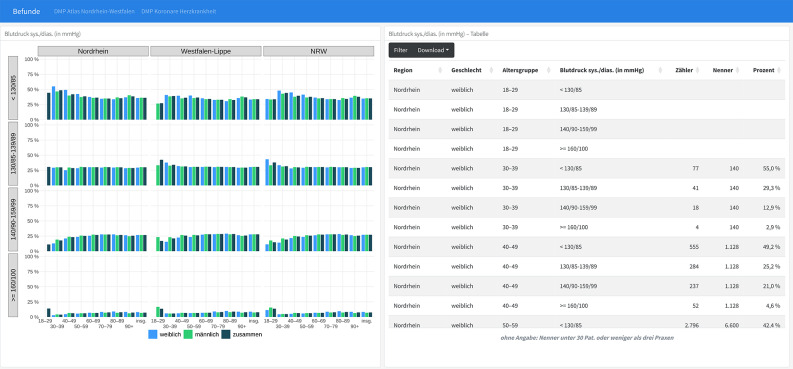
Task: Sort table by Zähler sort icon
Action: tap(697, 70)
